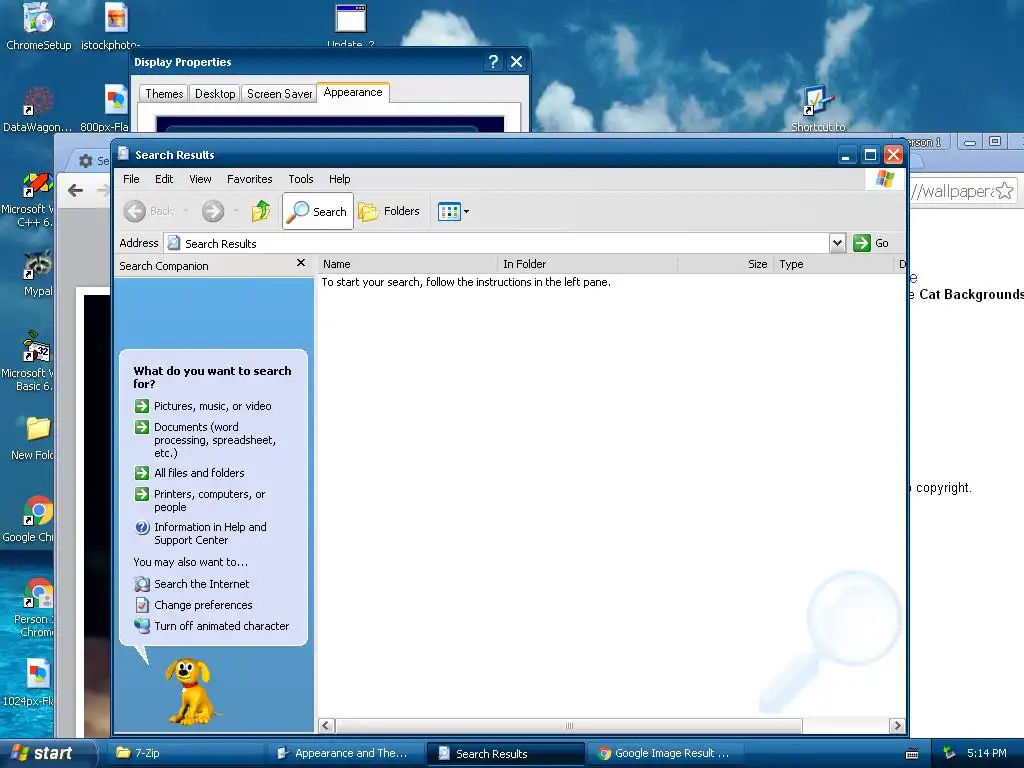Click the Chrome bookmark star icon

[1005, 191]
